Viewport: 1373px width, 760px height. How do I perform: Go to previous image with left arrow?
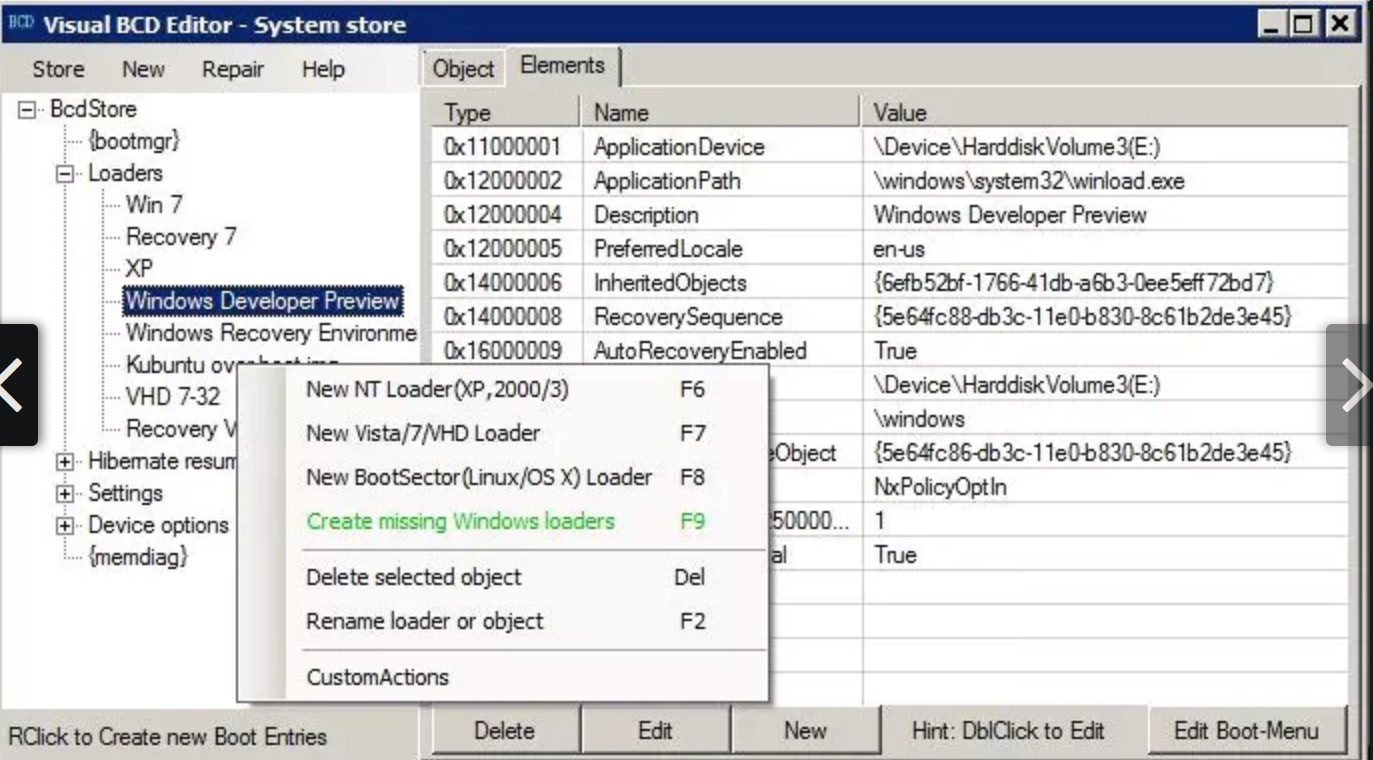pyautogui.click(x=17, y=385)
